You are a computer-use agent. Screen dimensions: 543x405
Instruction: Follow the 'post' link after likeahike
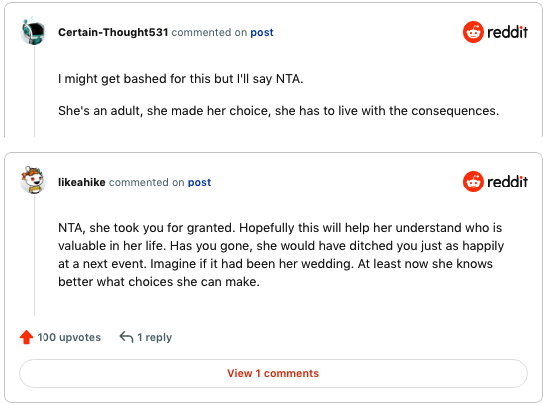click(199, 182)
